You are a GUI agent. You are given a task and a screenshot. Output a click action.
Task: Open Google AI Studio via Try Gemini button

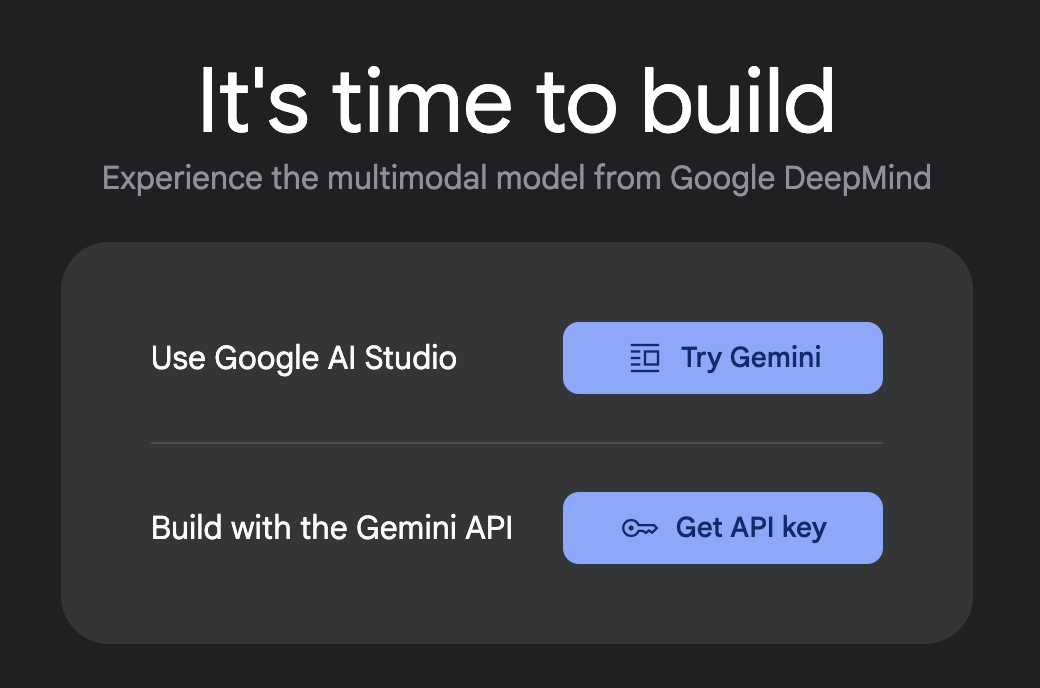coord(722,358)
